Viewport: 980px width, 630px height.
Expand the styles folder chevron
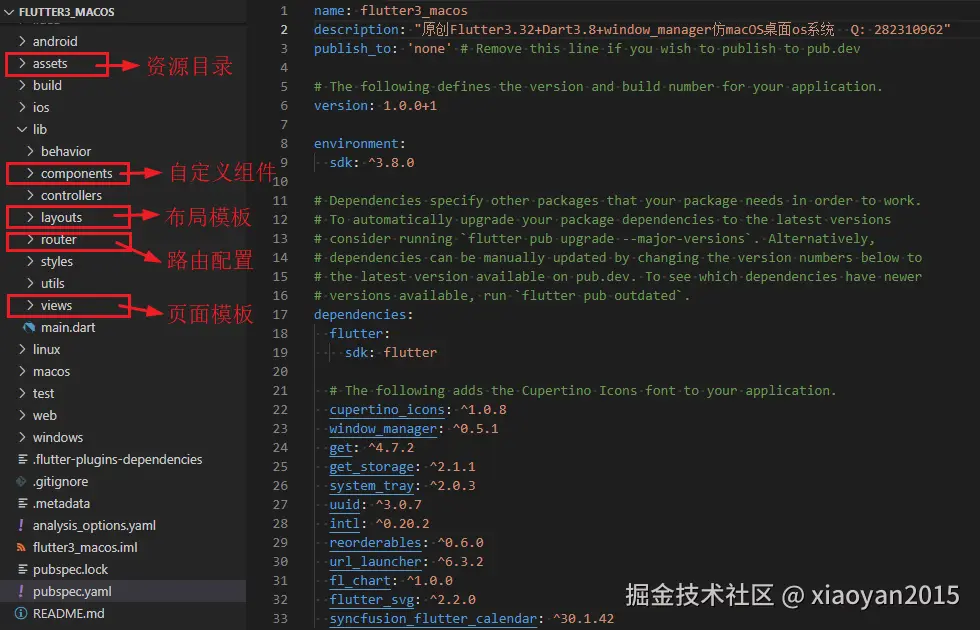click(31, 261)
